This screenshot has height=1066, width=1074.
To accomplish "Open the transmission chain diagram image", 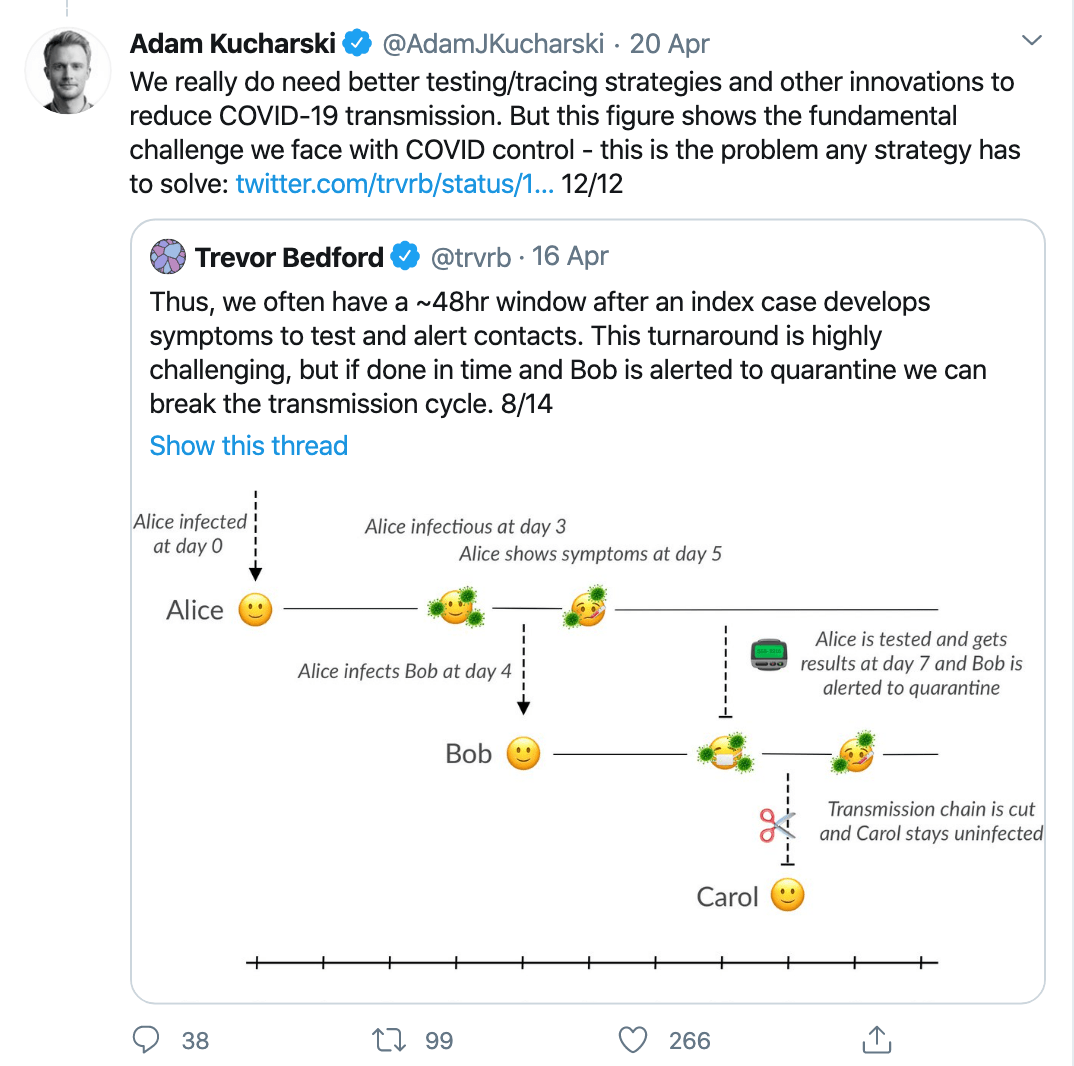I will (x=588, y=730).
